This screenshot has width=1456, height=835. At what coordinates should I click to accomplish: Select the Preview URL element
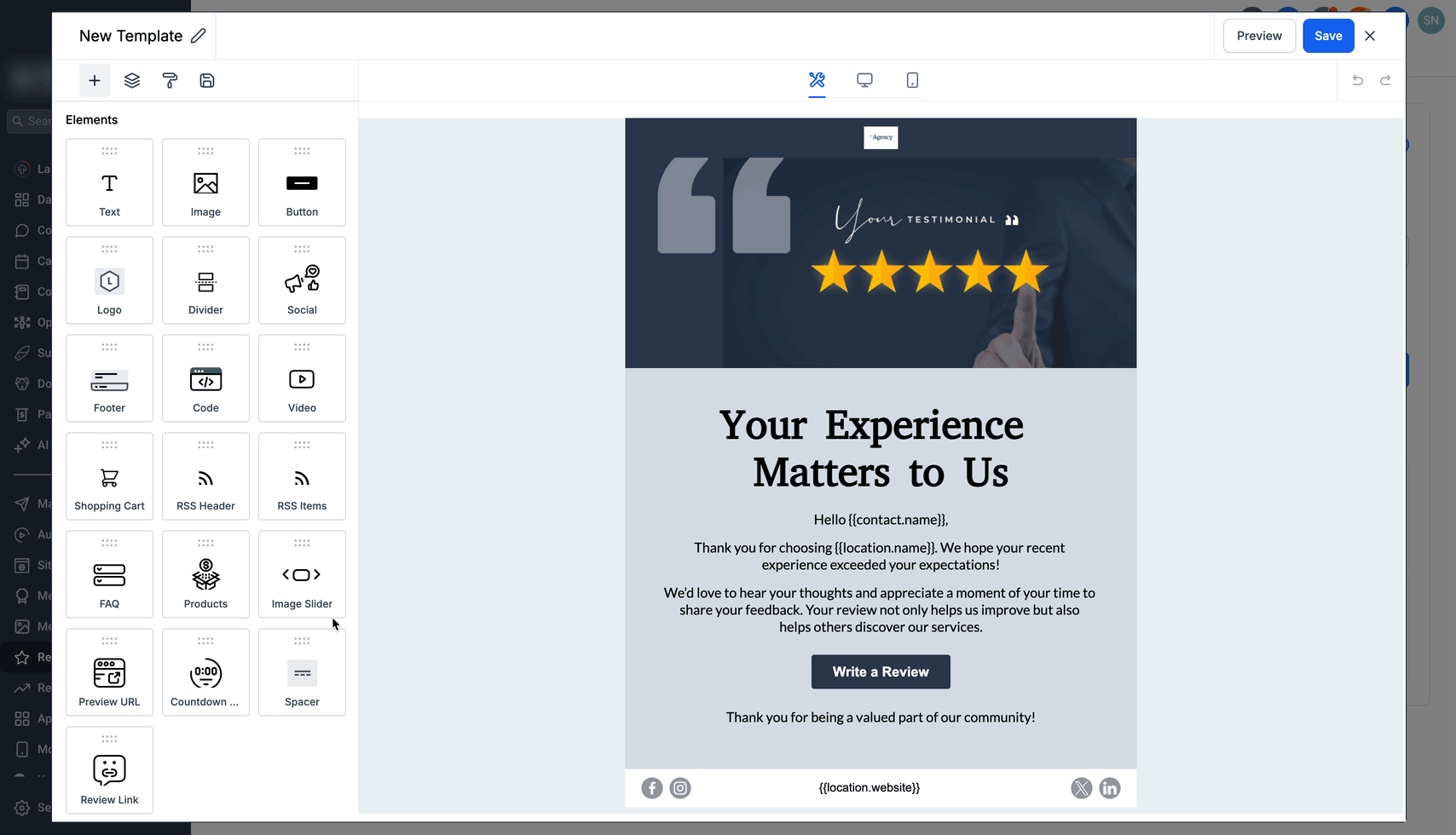(109, 672)
